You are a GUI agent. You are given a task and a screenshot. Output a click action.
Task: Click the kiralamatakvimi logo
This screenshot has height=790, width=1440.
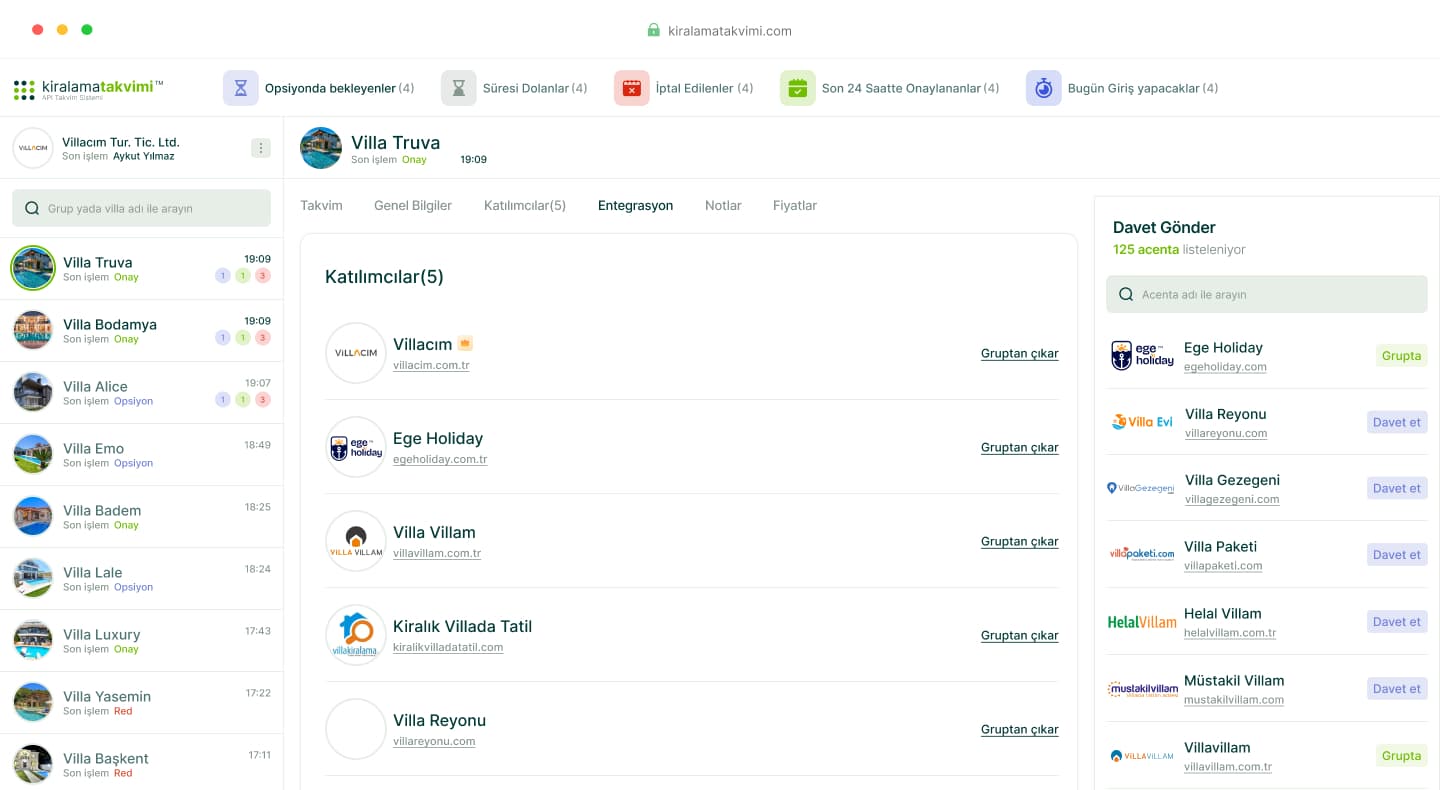pos(88,89)
